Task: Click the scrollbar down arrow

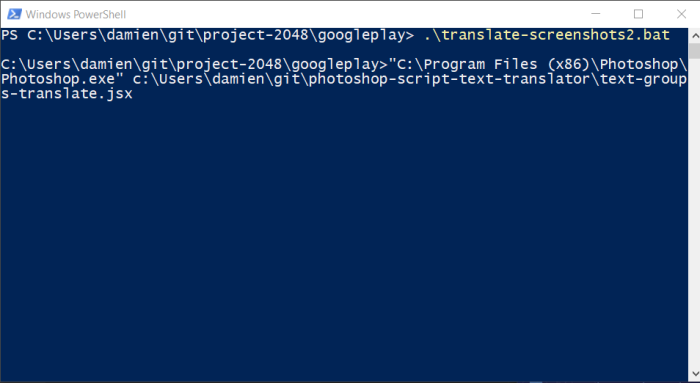Action: point(694,374)
